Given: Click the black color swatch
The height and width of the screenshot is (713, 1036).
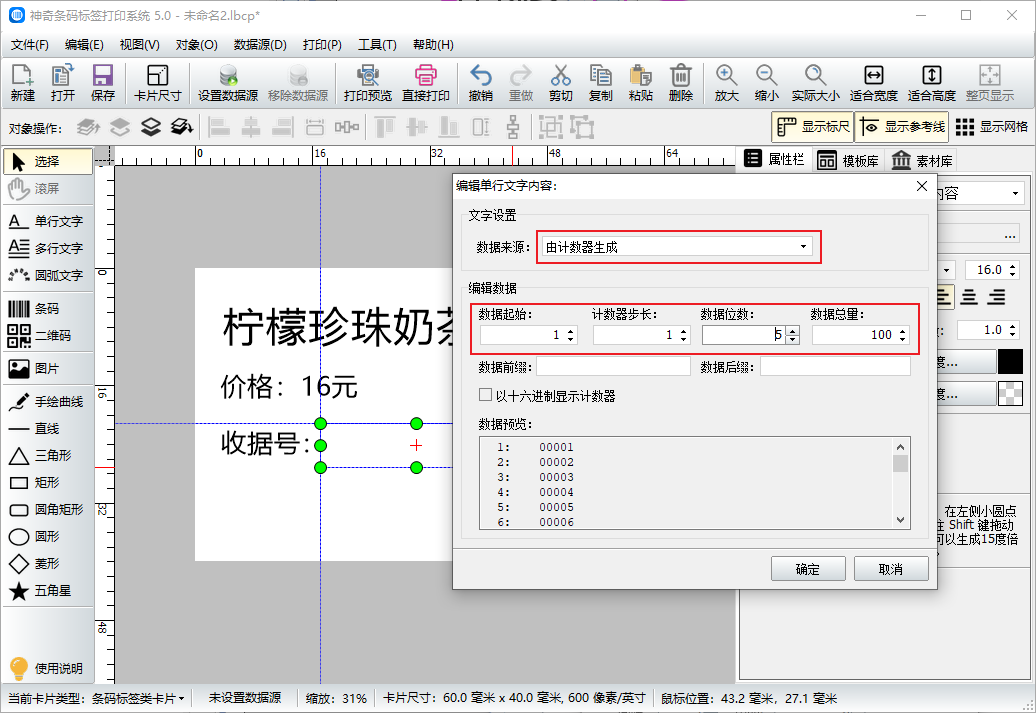Looking at the screenshot, I should [1010, 362].
